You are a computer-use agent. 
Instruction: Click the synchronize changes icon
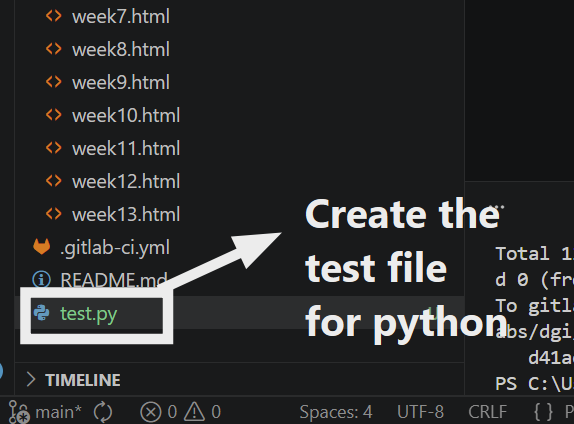point(103,412)
